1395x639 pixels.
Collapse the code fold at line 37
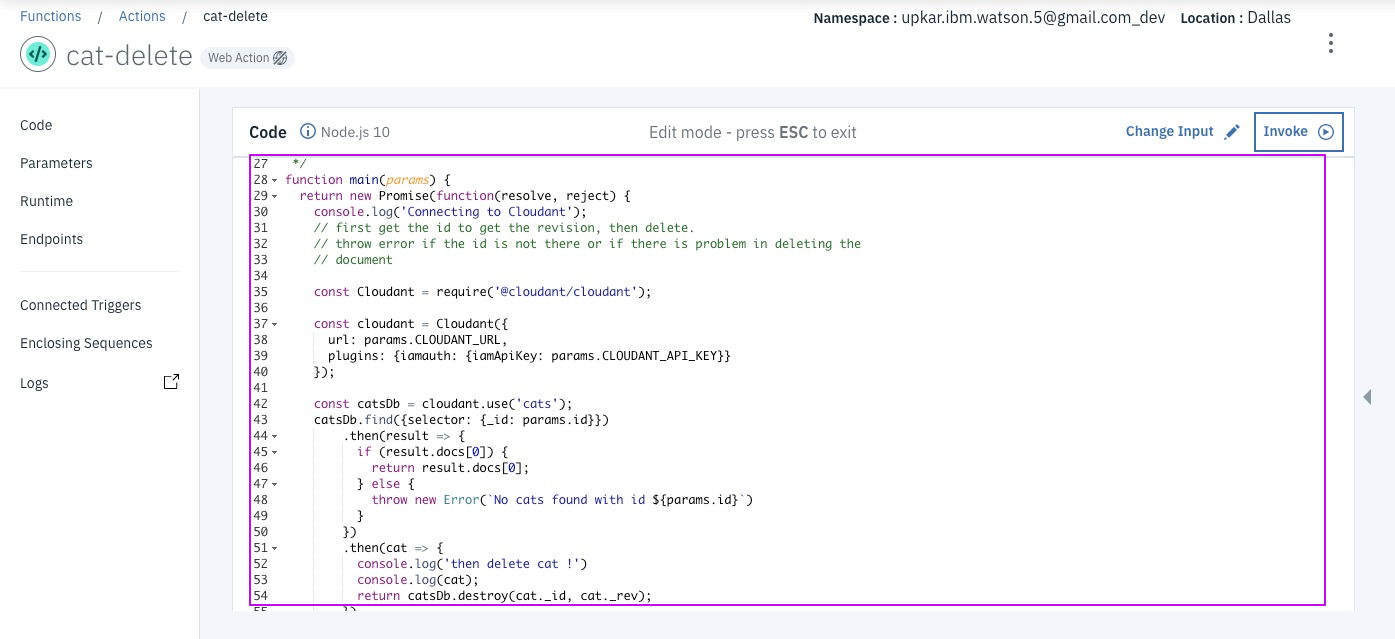pyautogui.click(x=274, y=324)
